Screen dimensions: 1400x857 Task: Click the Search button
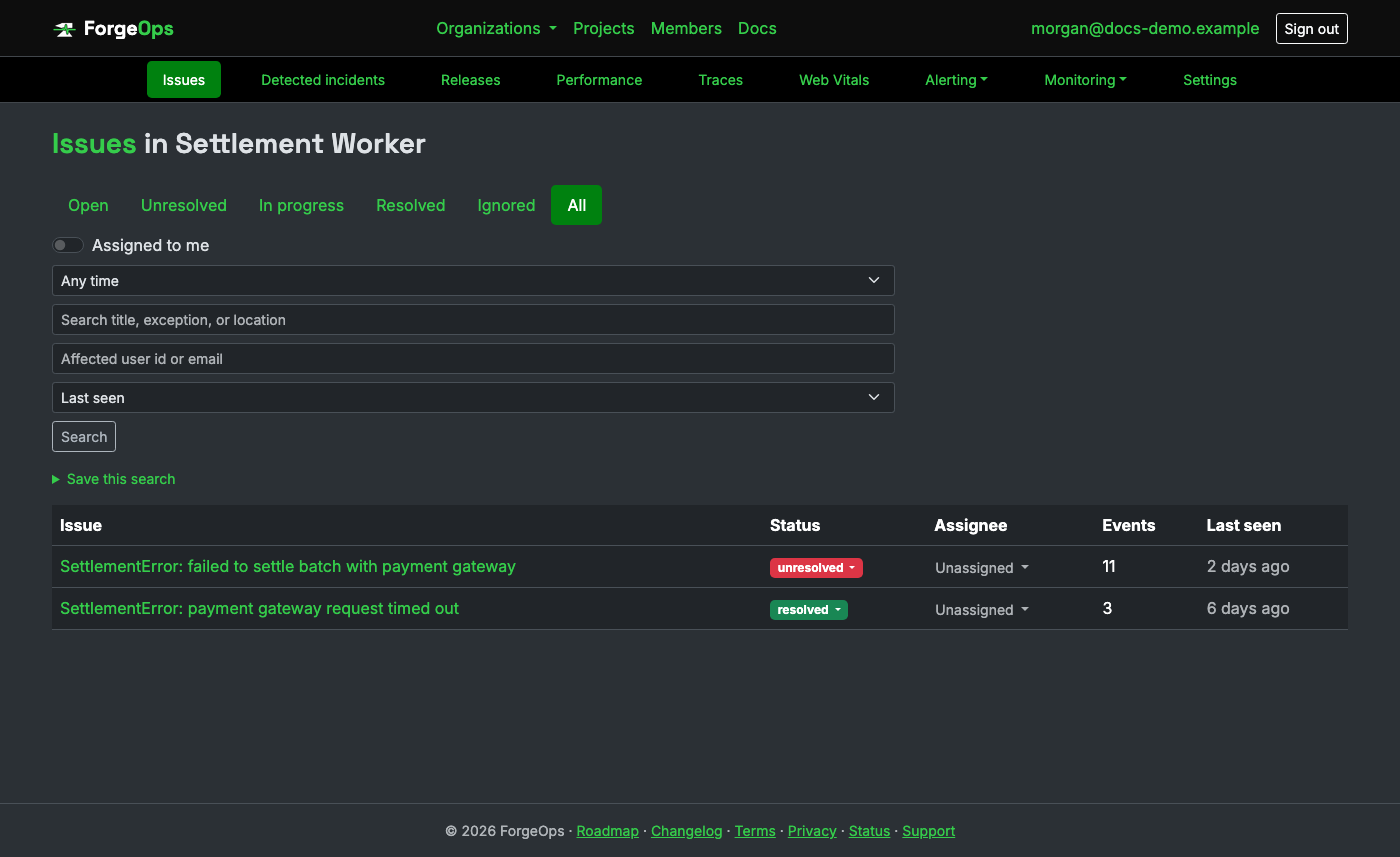point(84,437)
